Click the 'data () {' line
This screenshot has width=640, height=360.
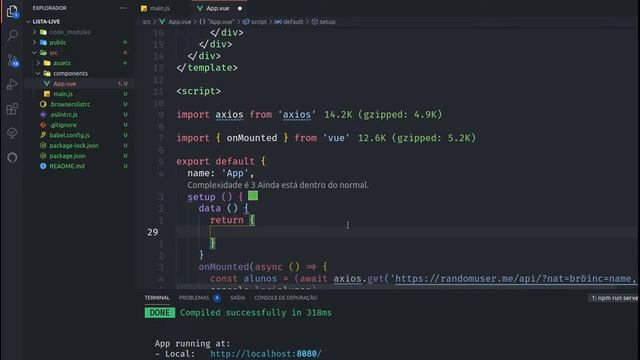223,208
